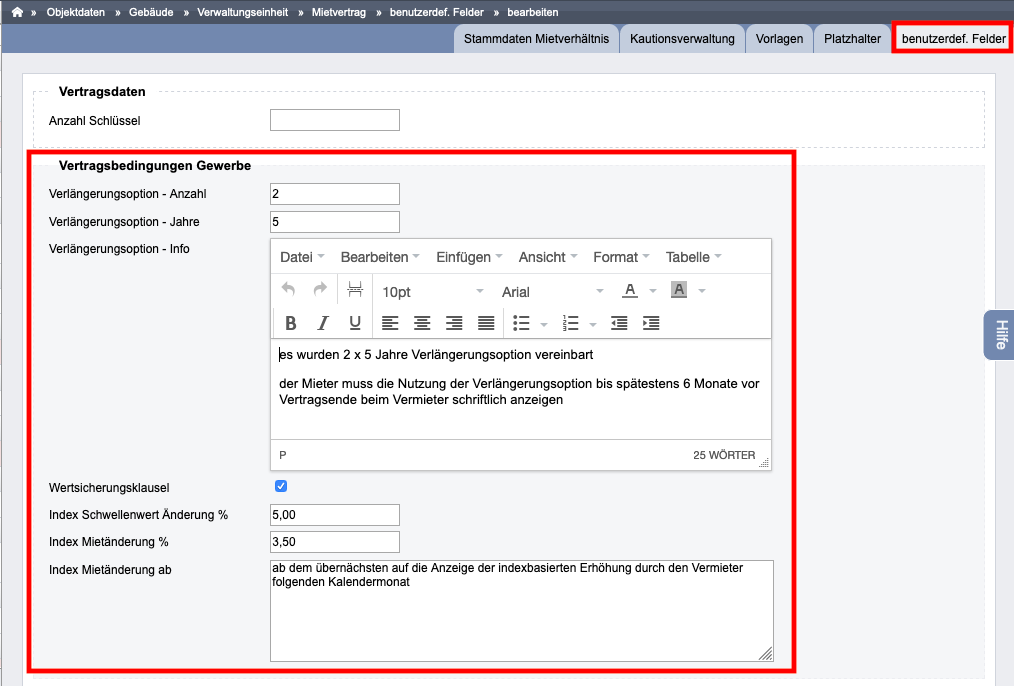Open the Tabelle menu
The height and width of the screenshot is (686, 1014).
point(693,257)
